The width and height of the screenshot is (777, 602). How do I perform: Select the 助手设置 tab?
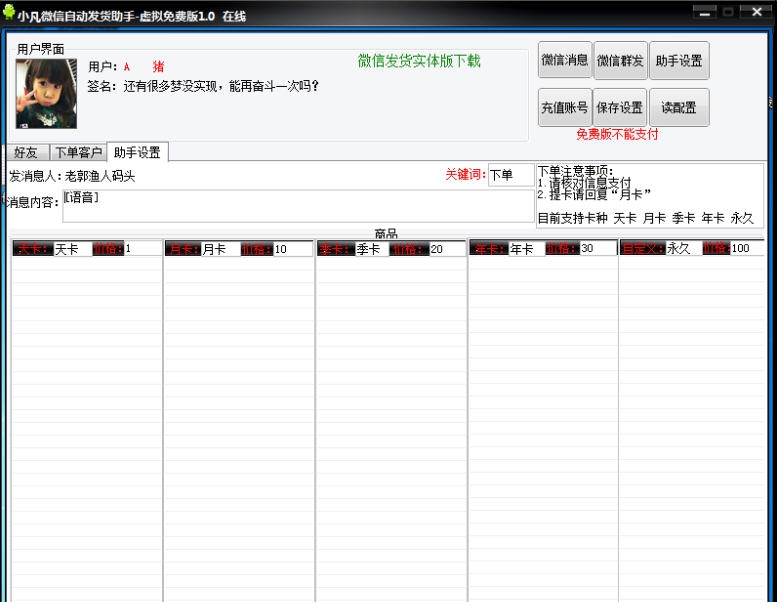click(137, 153)
